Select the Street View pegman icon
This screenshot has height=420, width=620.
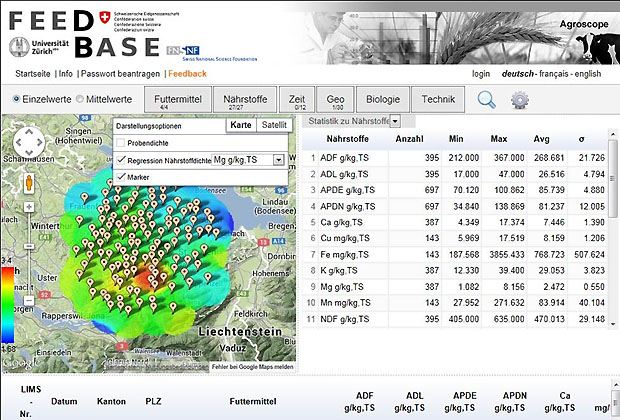click(29, 183)
